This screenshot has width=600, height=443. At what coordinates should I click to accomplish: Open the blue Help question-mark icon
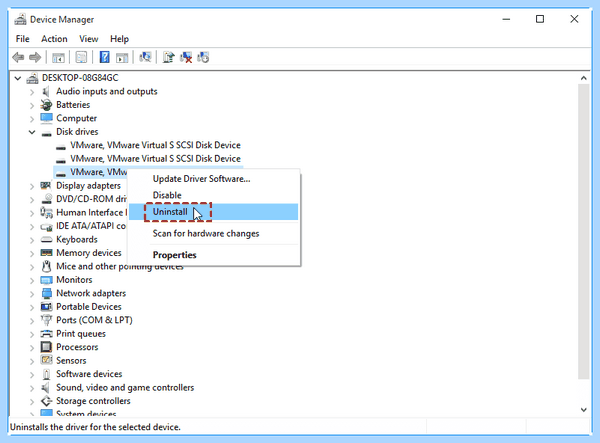pyautogui.click(x=104, y=58)
